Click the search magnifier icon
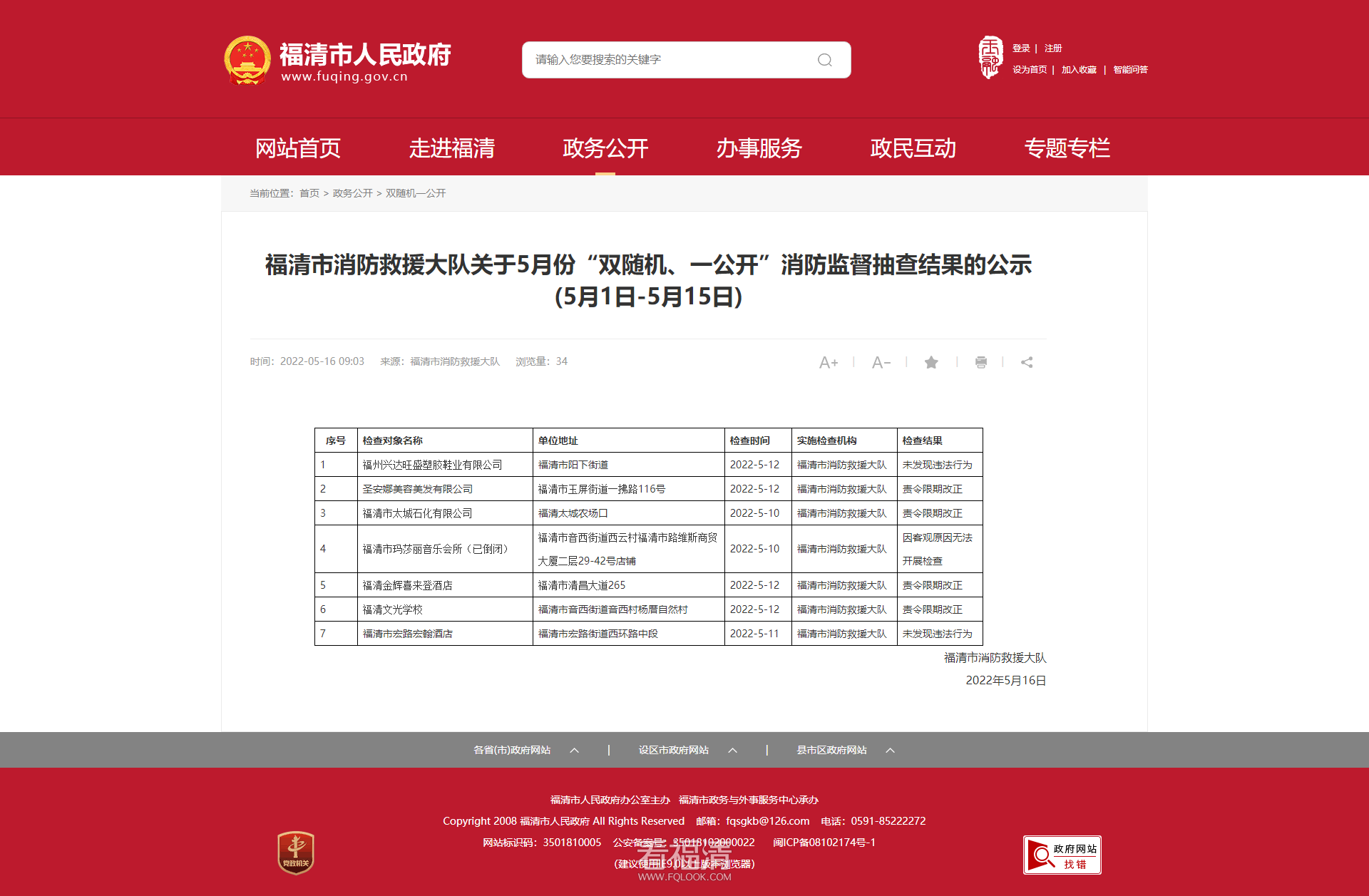This screenshot has height=896, width=1369. (x=824, y=60)
